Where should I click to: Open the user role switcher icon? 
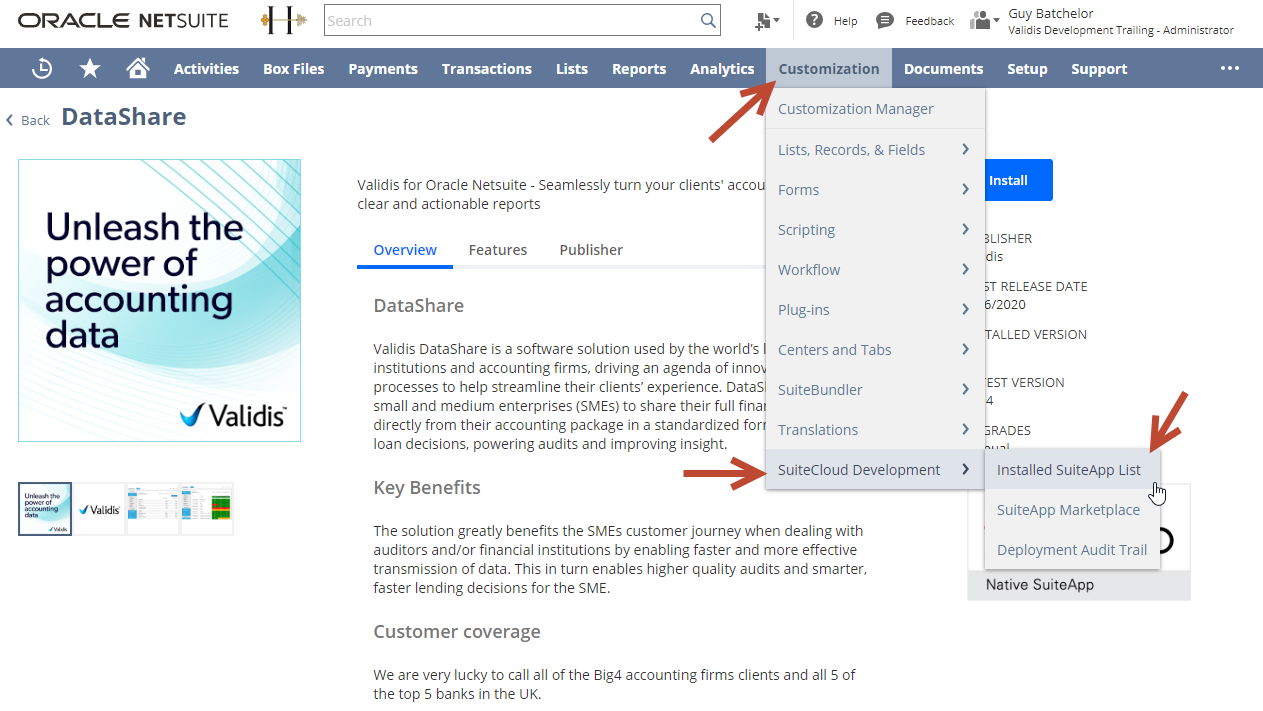984,20
